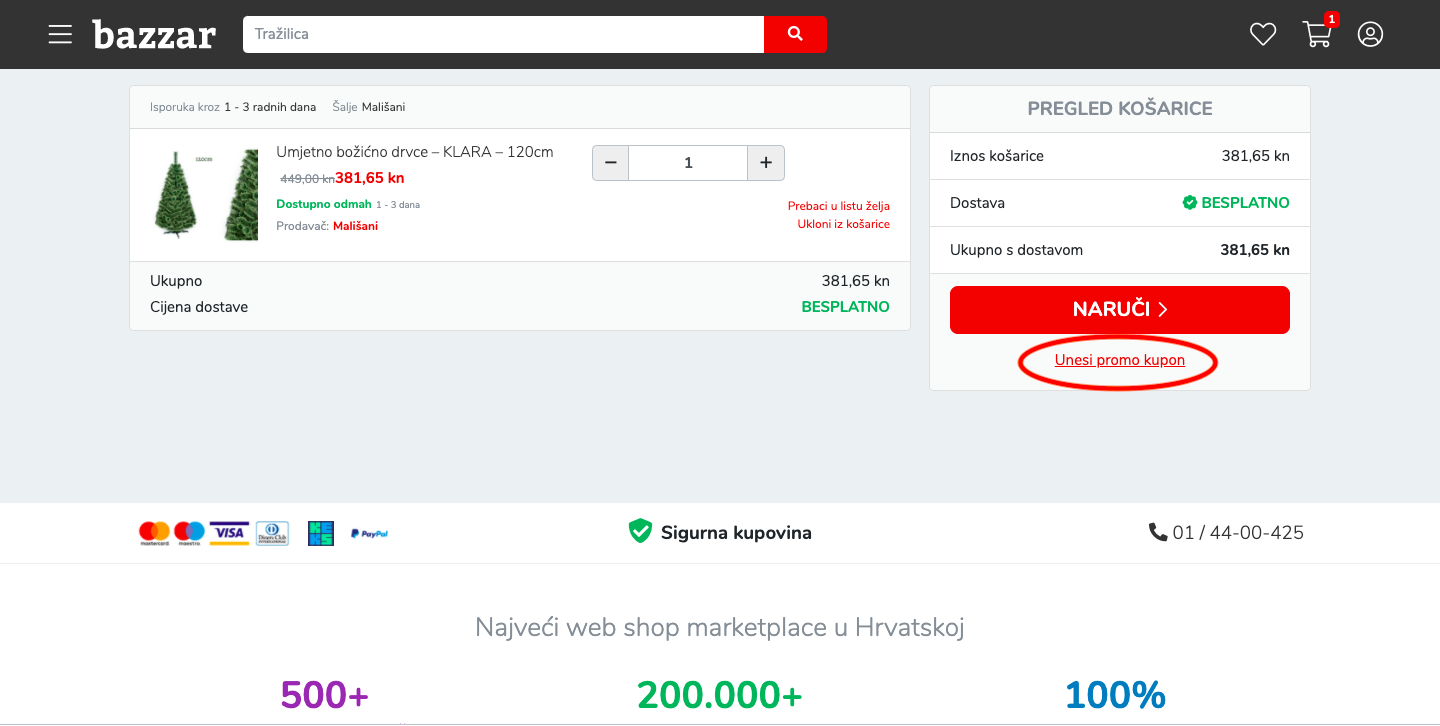Focus the Tražilica search field
This screenshot has height=726, width=1440.
(503, 34)
